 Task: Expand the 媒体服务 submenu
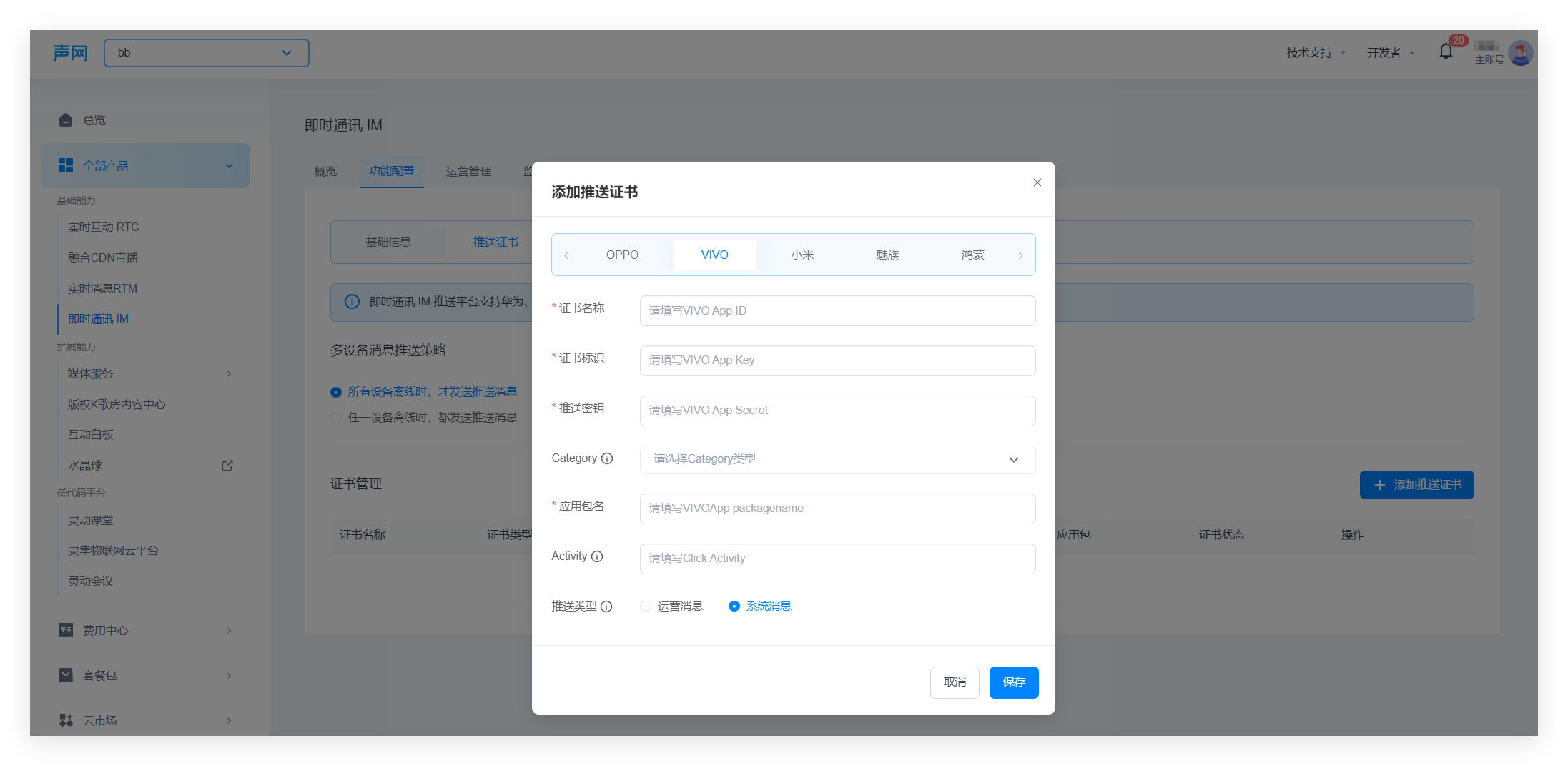pos(229,374)
